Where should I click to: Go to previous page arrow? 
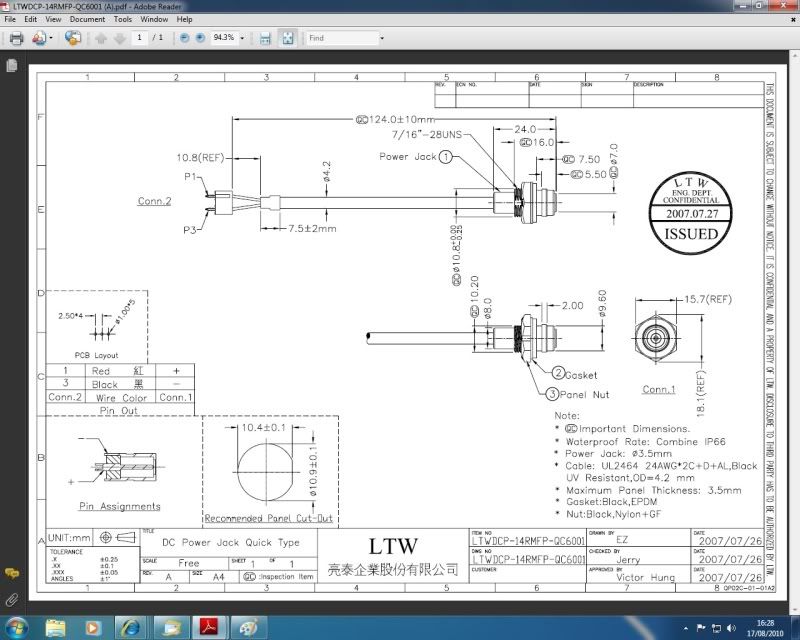[101, 38]
